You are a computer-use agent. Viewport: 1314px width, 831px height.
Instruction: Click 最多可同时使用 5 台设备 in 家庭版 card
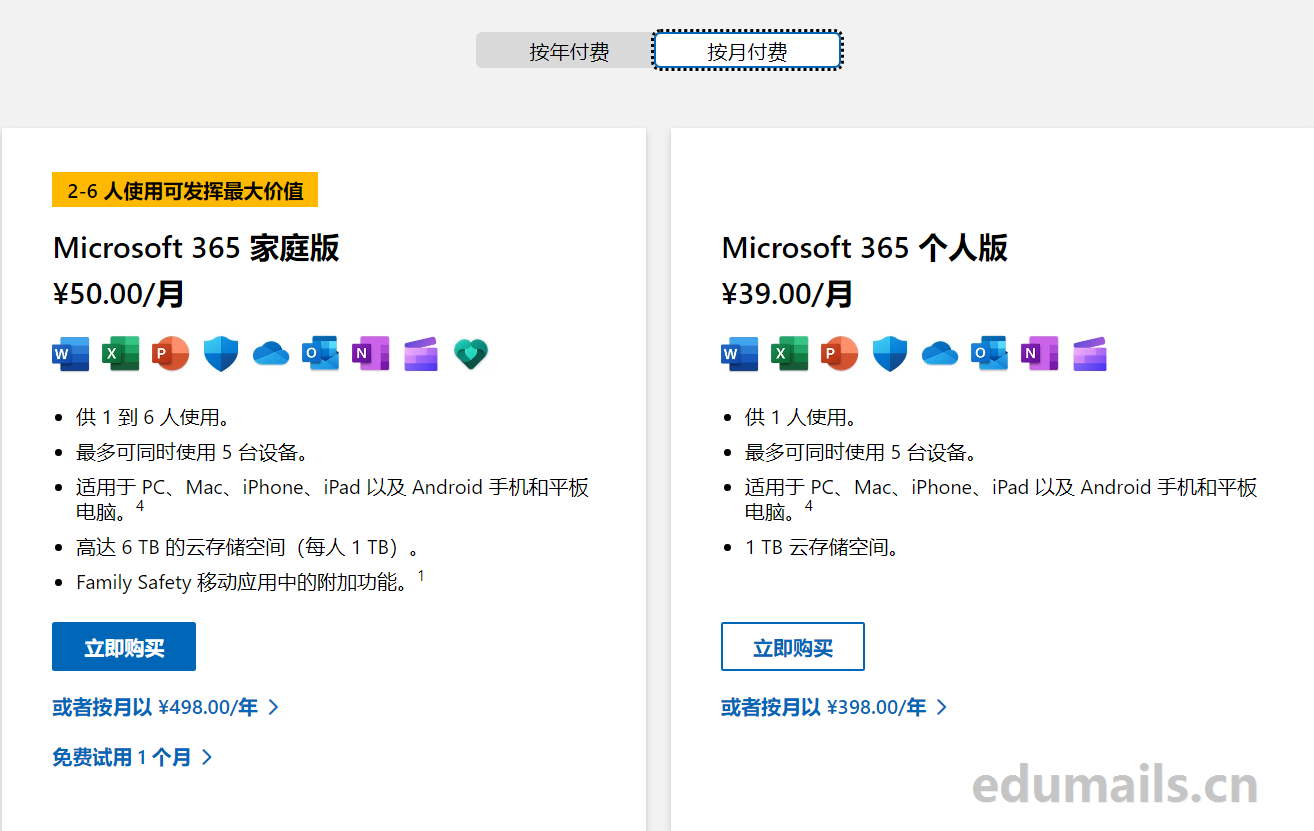(192, 452)
